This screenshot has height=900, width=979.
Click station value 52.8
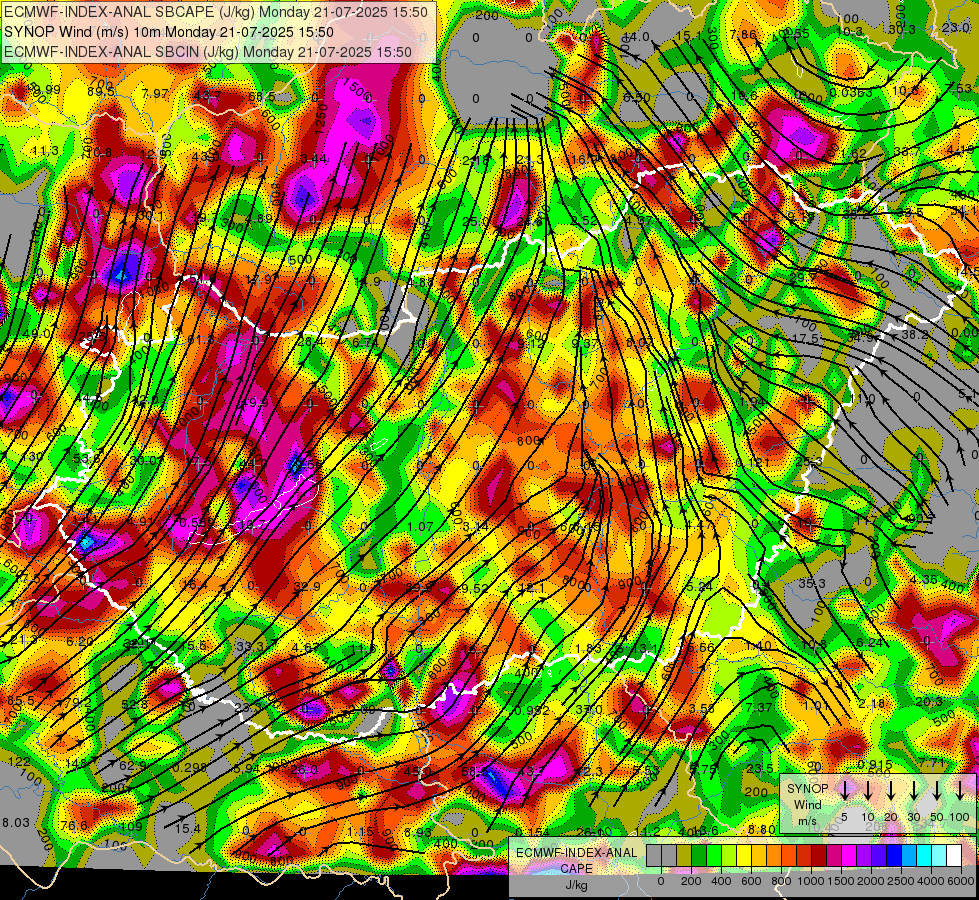134,705
